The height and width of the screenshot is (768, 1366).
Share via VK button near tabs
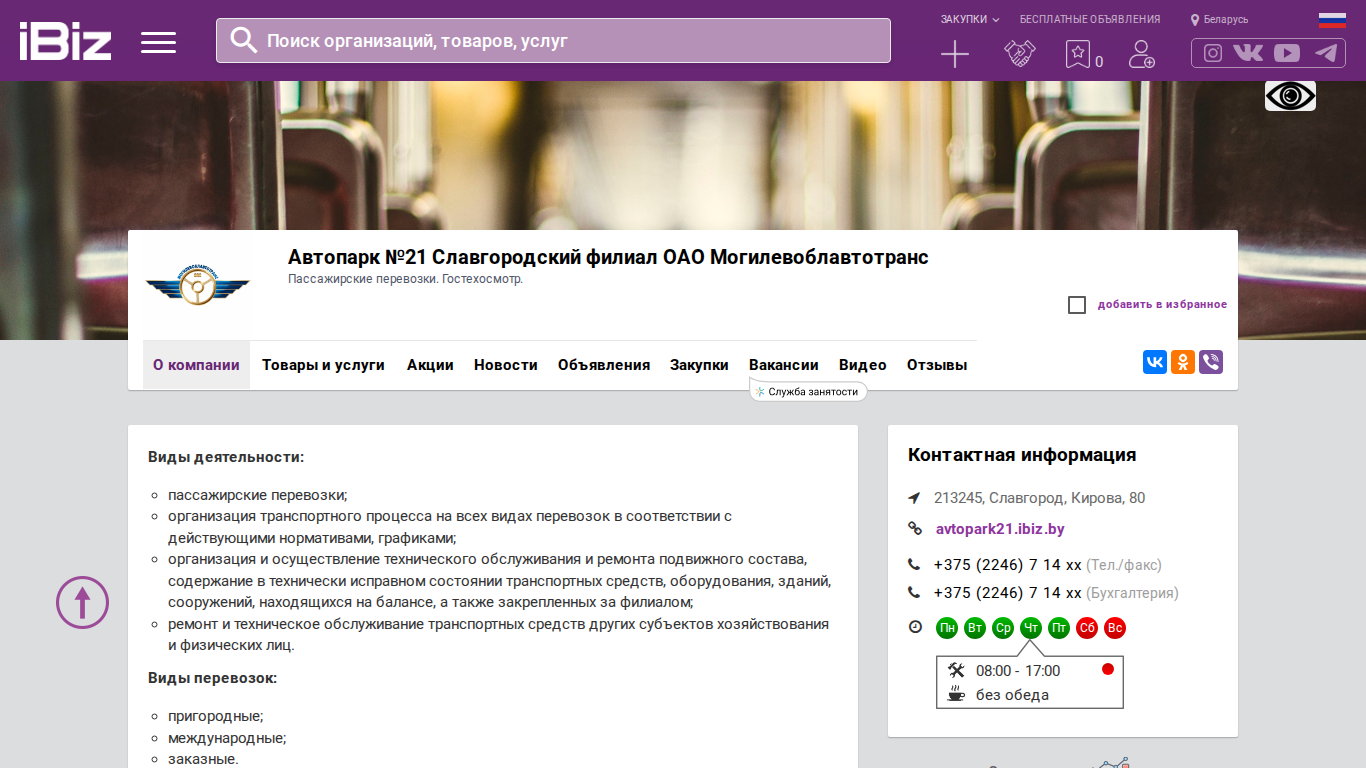coord(1155,362)
